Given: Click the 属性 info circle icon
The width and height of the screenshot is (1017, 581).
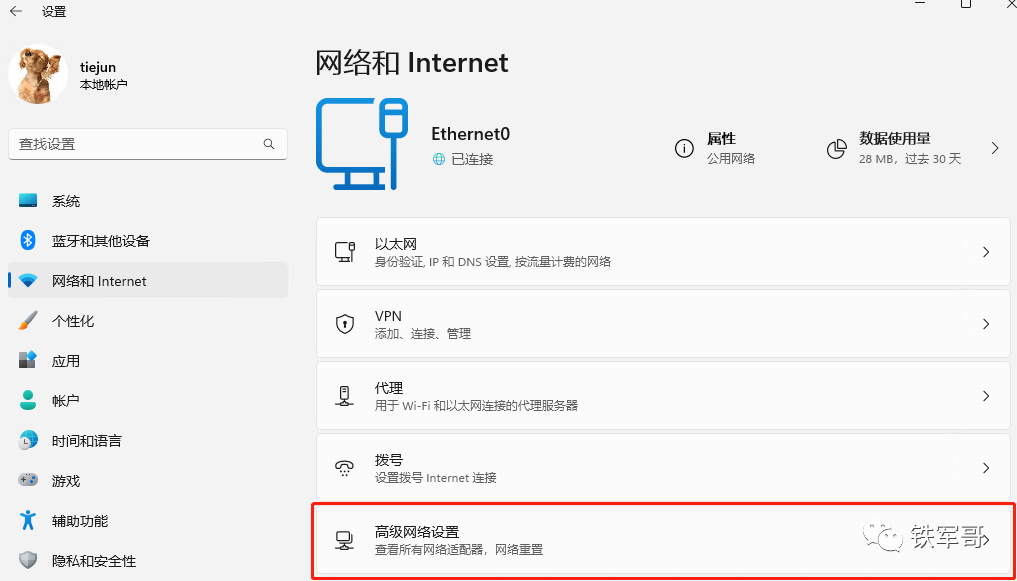Looking at the screenshot, I should tap(685, 148).
